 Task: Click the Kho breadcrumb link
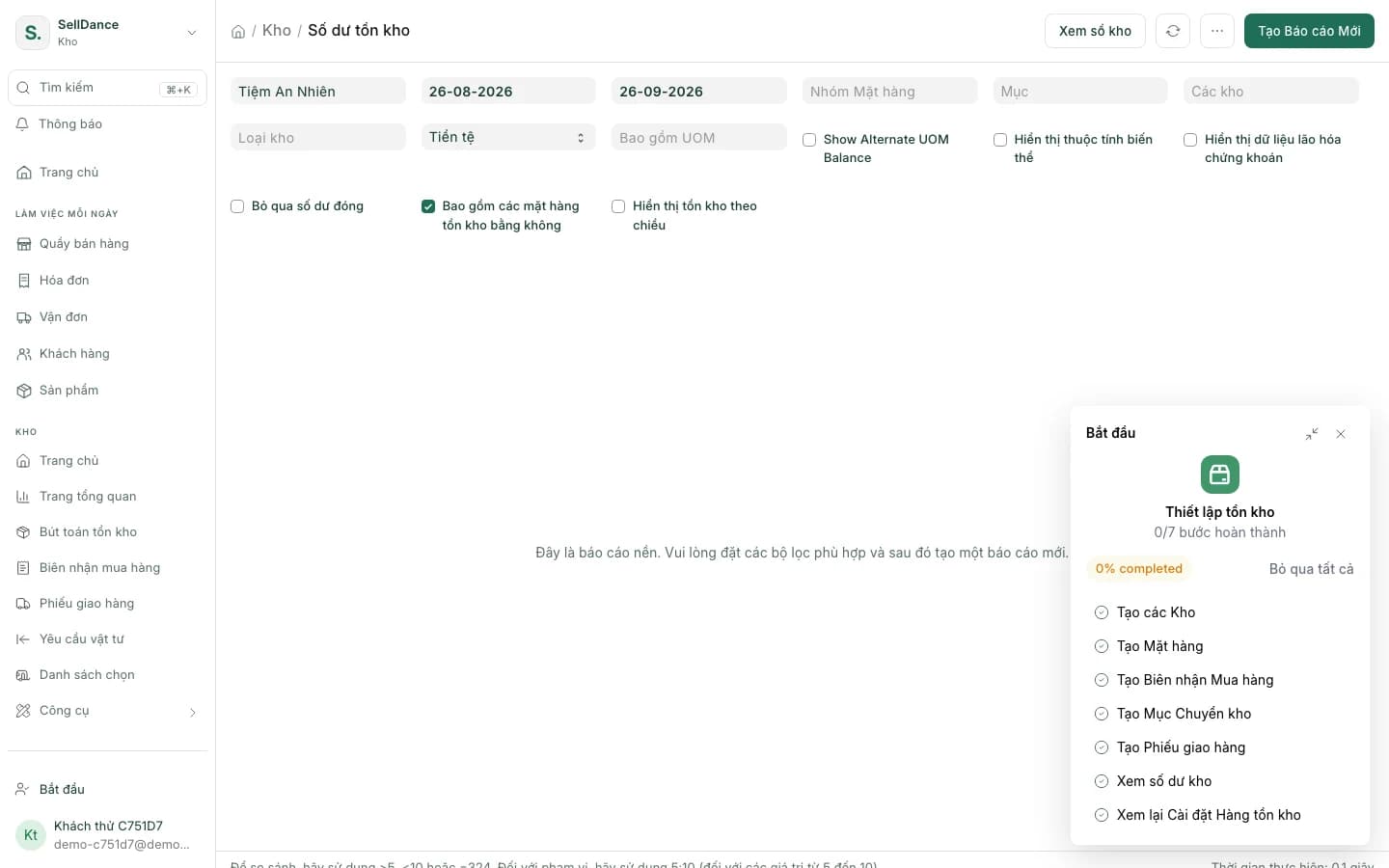[277, 31]
